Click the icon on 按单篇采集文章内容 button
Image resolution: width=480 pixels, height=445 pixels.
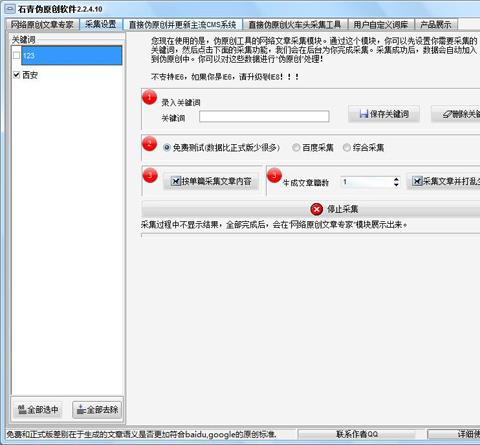point(176,181)
